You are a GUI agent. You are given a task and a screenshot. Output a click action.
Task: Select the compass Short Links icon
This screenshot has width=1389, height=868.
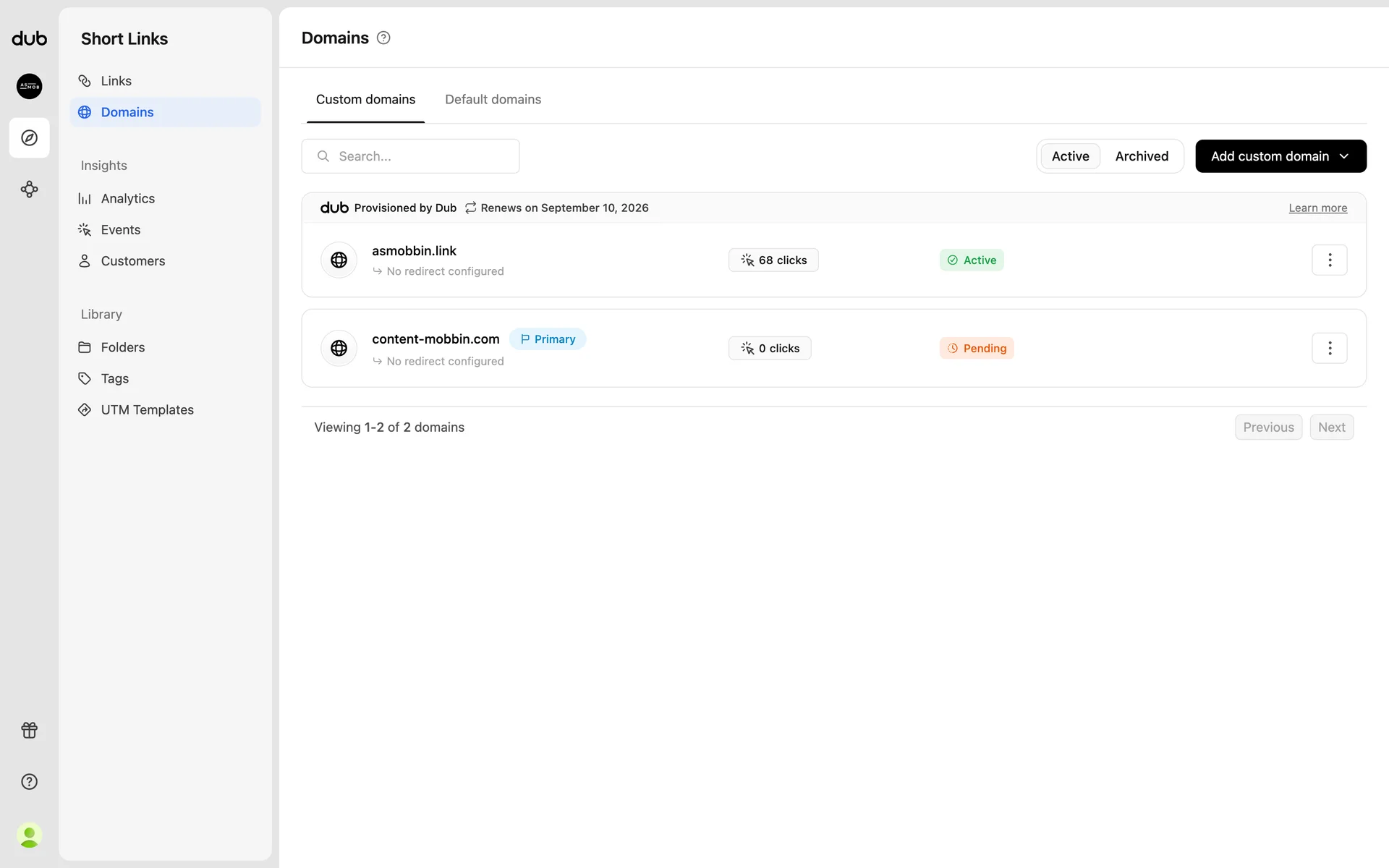click(x=29, y=137)
